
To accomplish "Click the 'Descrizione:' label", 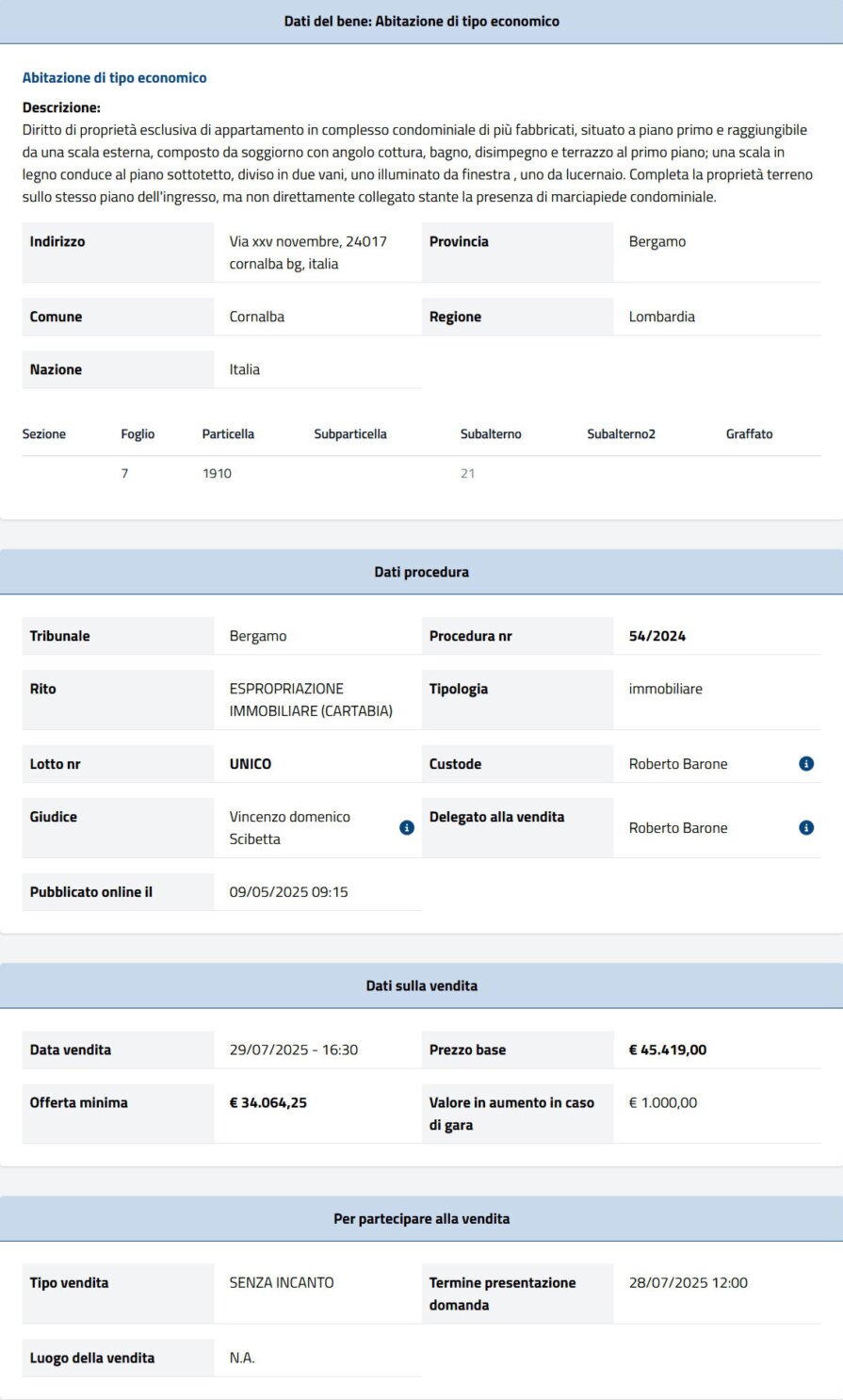I will pos(61,107).
